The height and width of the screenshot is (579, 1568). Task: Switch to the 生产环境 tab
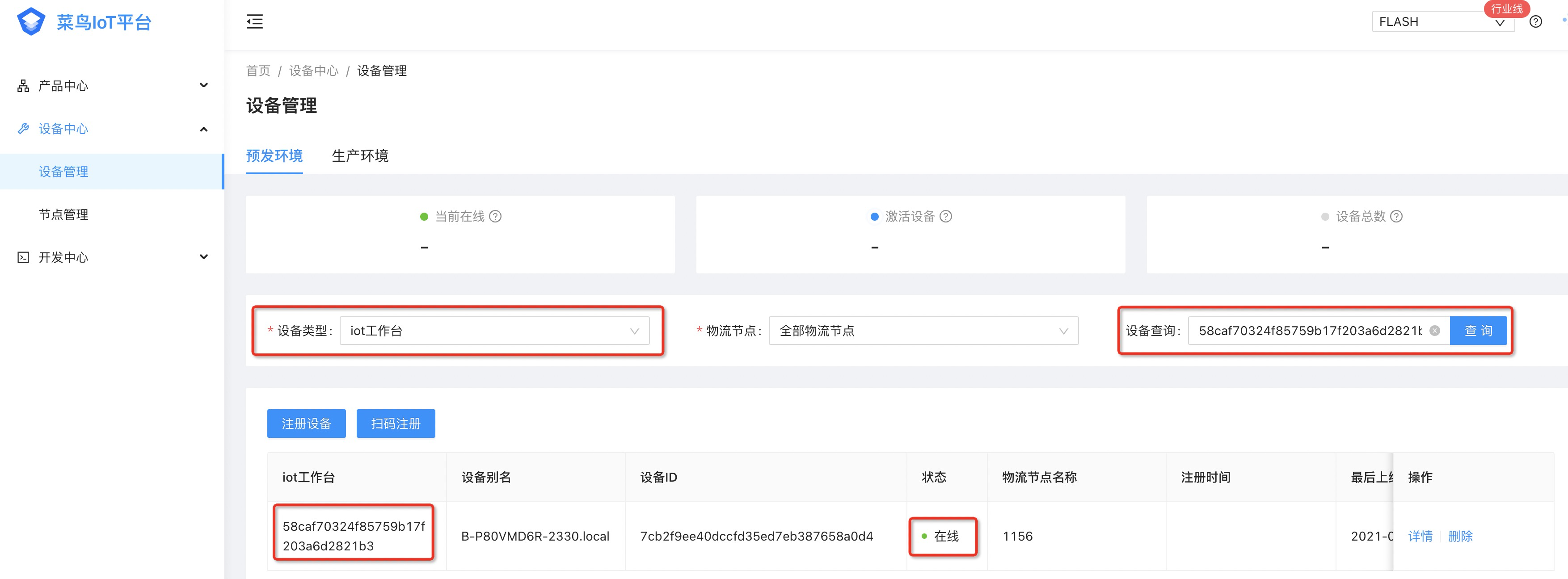(360, 156)
